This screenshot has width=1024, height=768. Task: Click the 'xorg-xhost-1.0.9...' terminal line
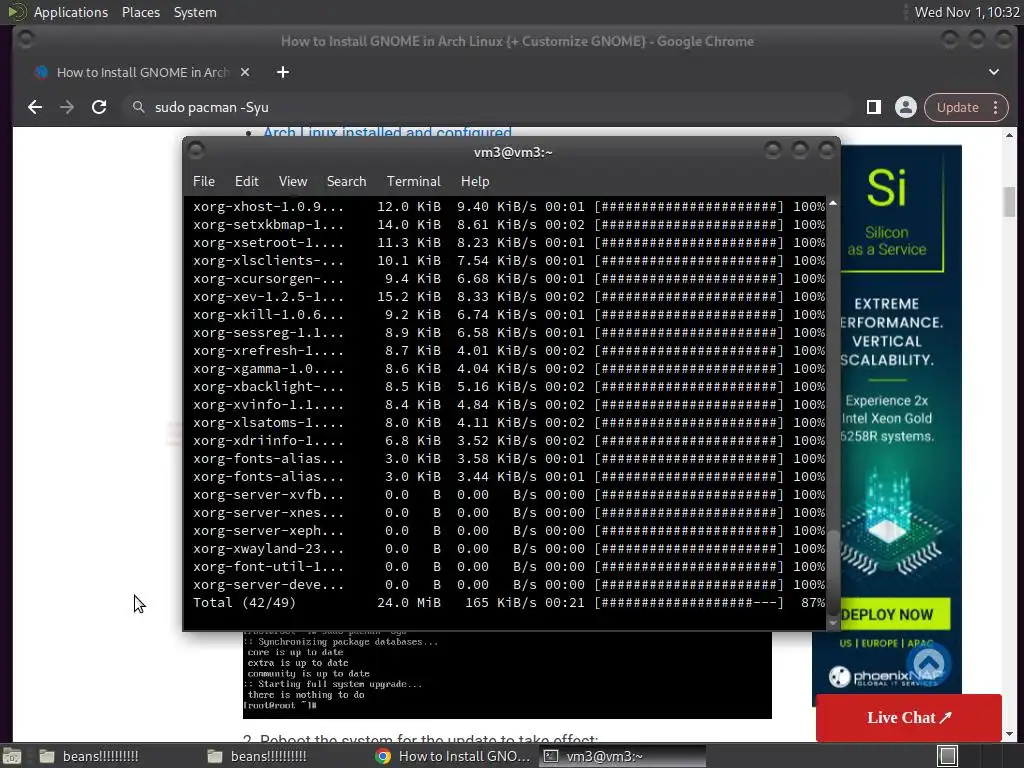tap(509, 206)
